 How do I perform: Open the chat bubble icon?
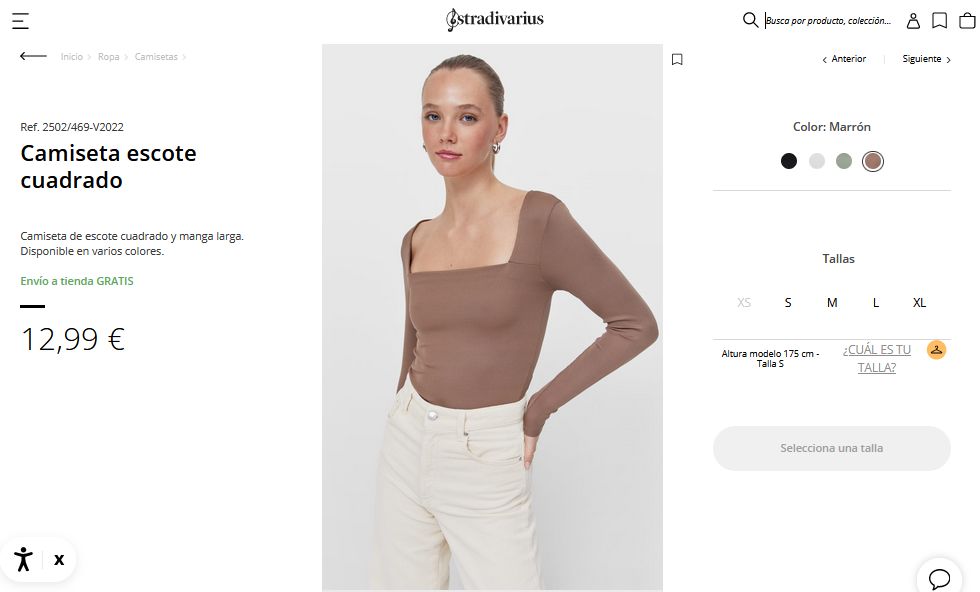tap(939, 578)
